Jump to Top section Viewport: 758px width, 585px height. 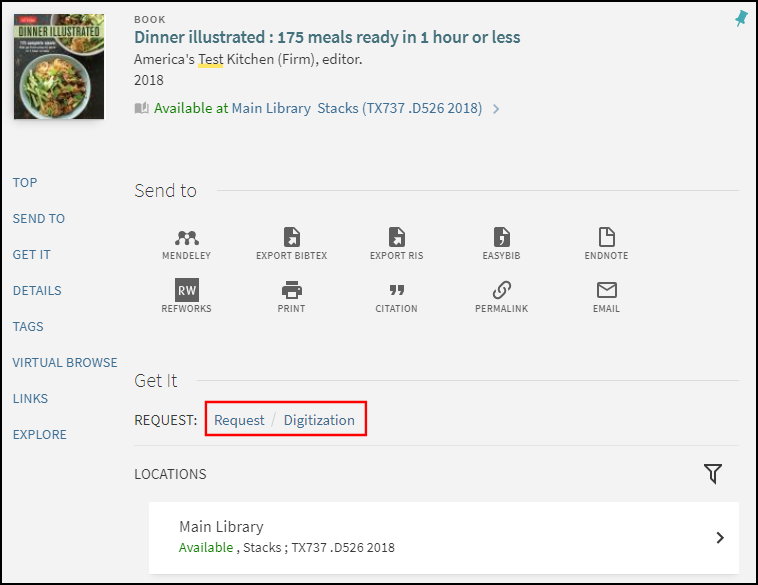click(25, 182)
